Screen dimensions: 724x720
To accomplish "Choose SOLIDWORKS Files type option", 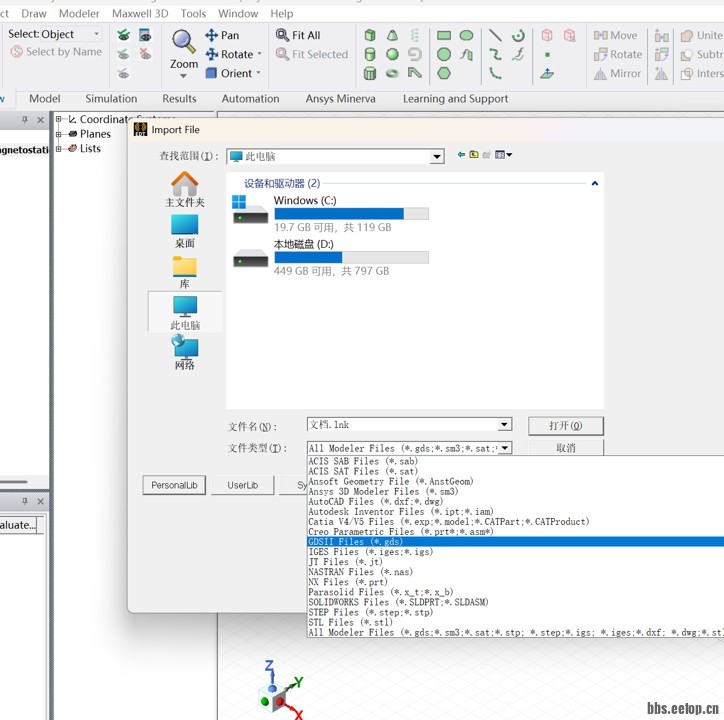I will click(x=515, y=602).
